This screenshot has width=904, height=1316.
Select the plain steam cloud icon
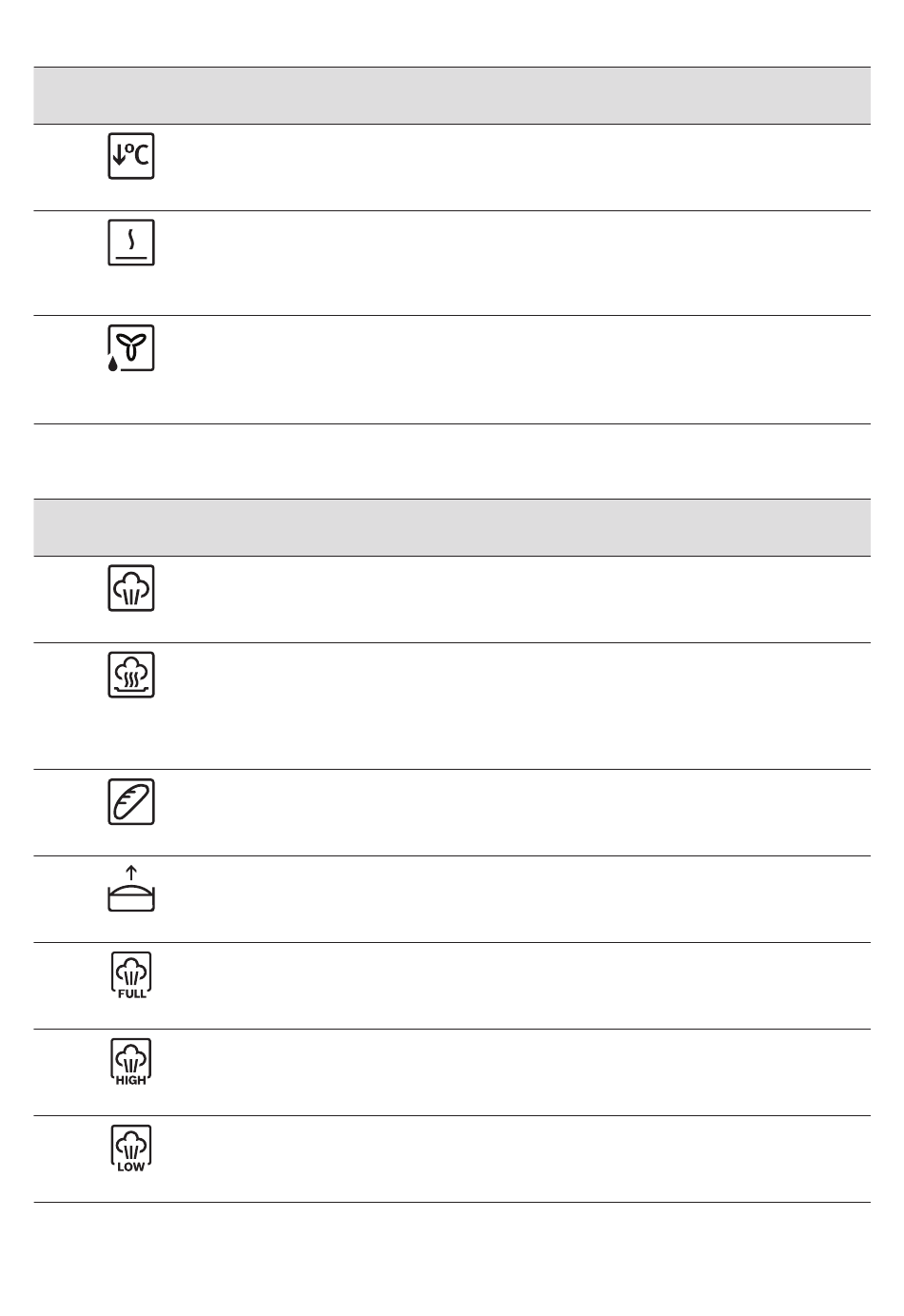[131, 588]
